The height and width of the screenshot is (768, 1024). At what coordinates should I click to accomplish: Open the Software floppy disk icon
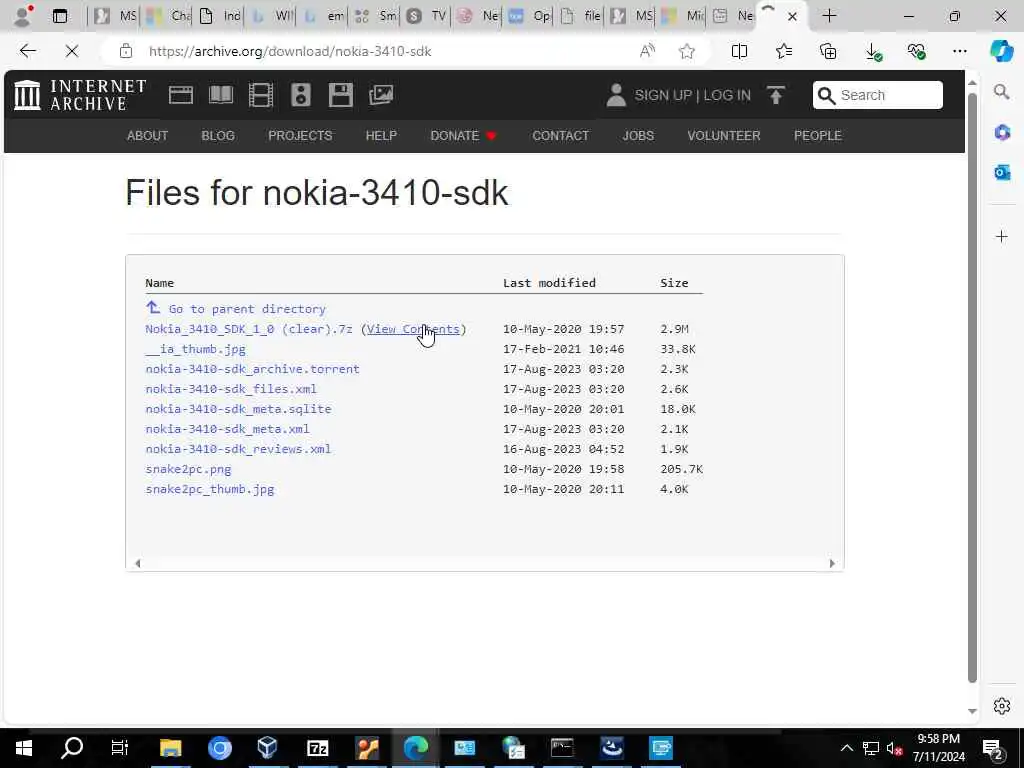pyautogui.click(x=340, y=95)
